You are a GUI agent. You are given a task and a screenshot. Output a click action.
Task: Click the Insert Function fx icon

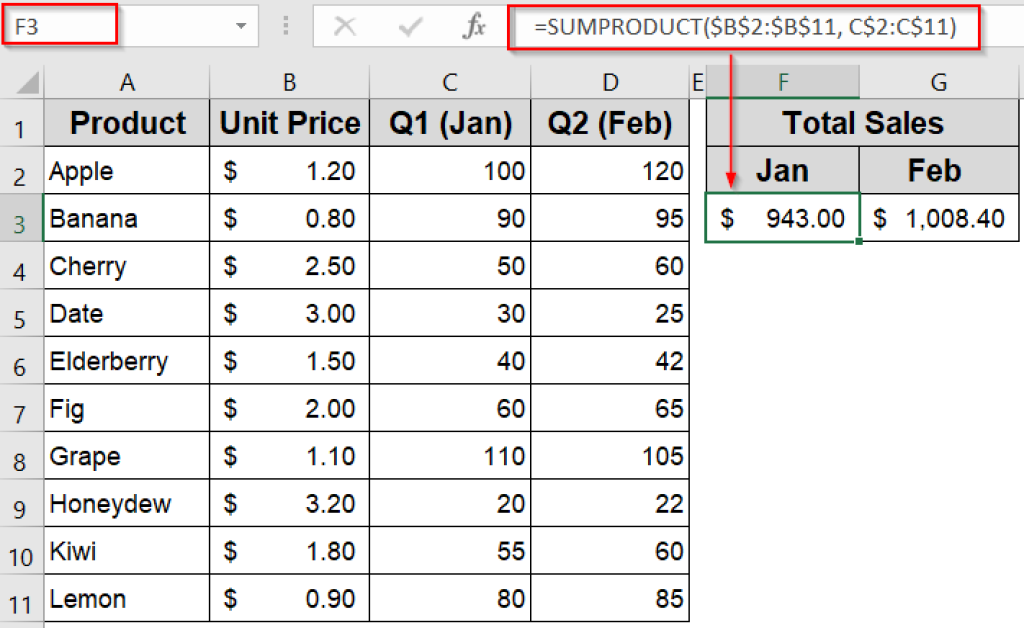[473, 27]
